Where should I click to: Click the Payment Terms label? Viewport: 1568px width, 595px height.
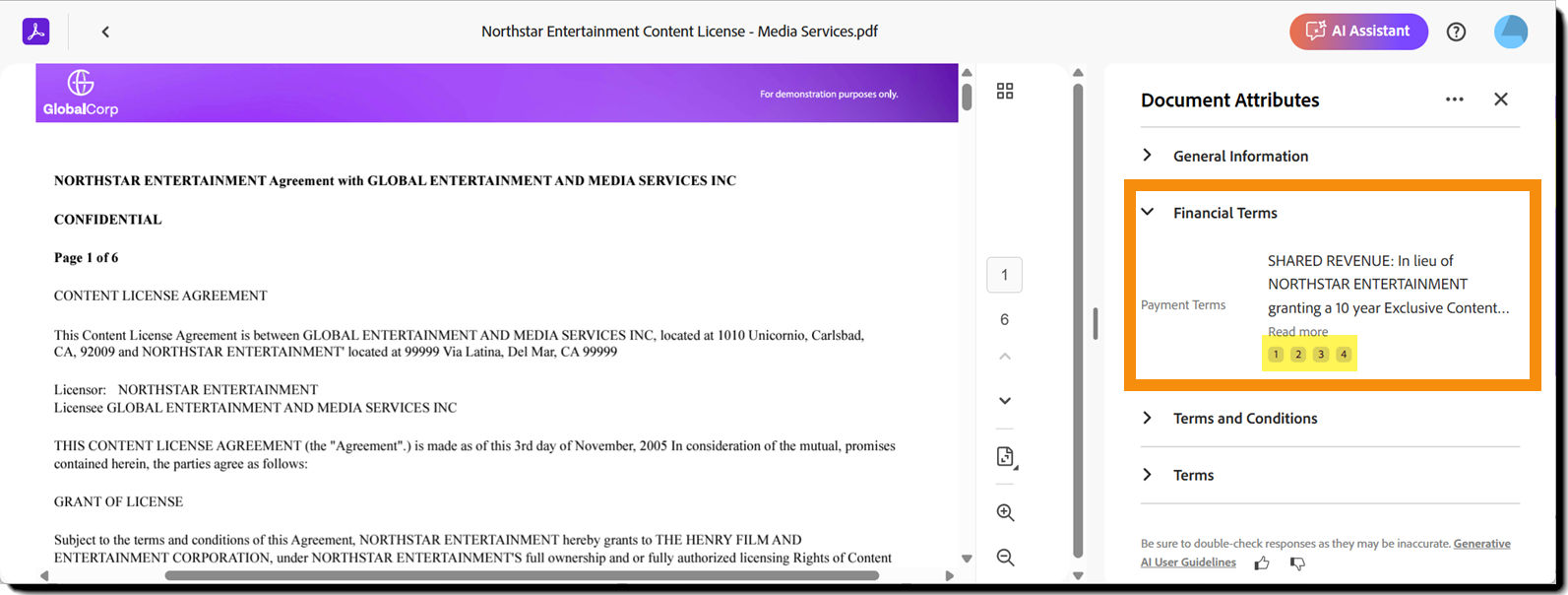click(x=1183, y=305)
